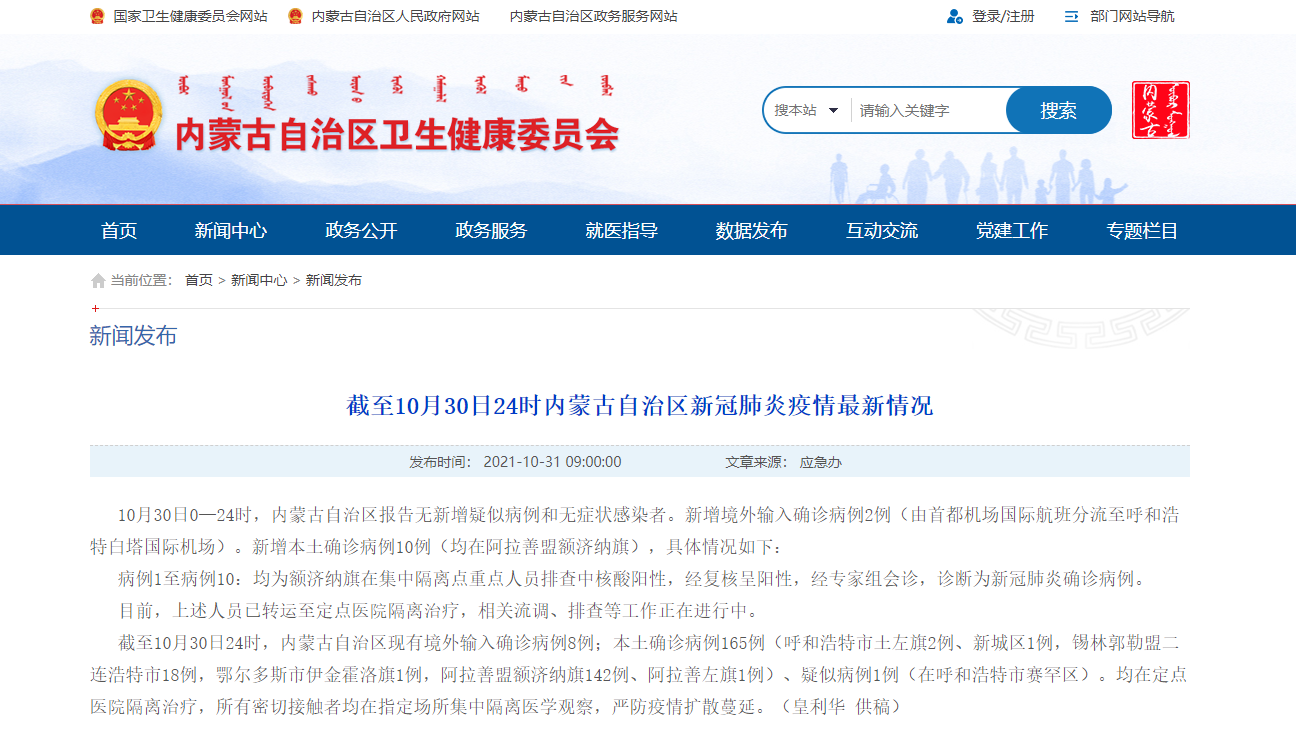Click emblem icon before 国家卫生健康委员会网站

tap(97, 17)
